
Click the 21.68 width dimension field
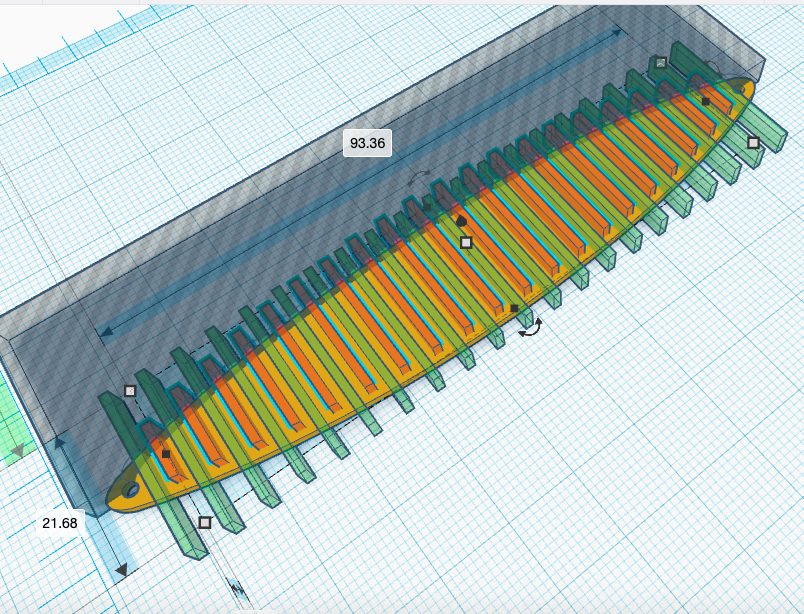coord(60,523)
